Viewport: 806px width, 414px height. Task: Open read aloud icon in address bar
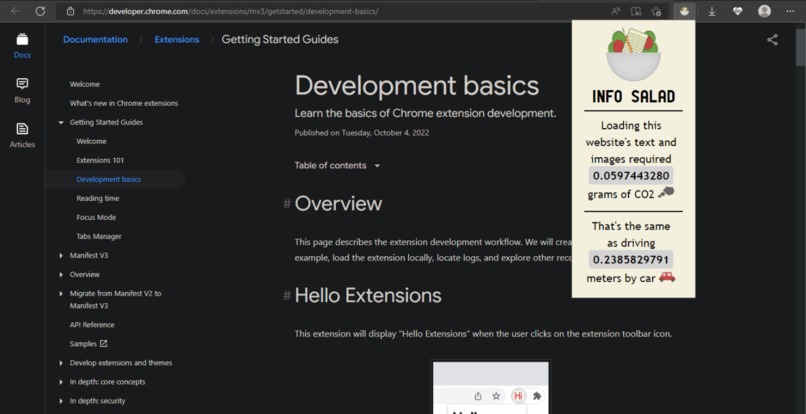[616, 11]
